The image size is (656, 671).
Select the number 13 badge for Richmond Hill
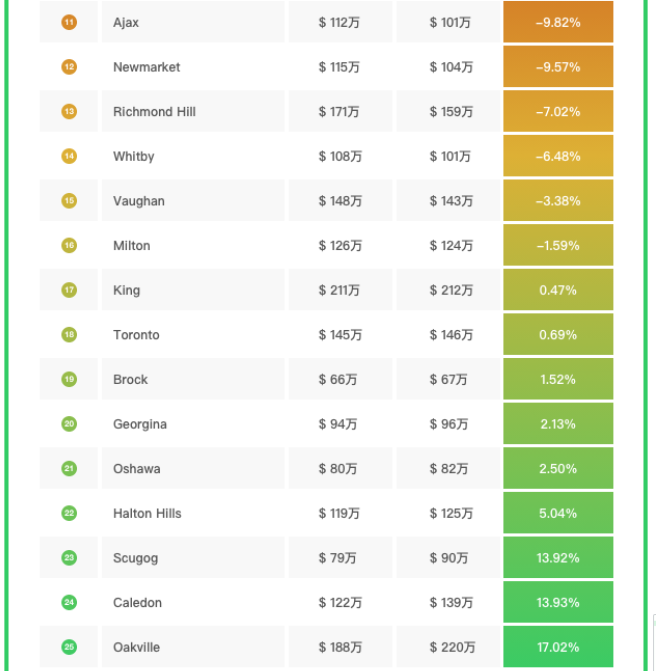click(69, 112)
